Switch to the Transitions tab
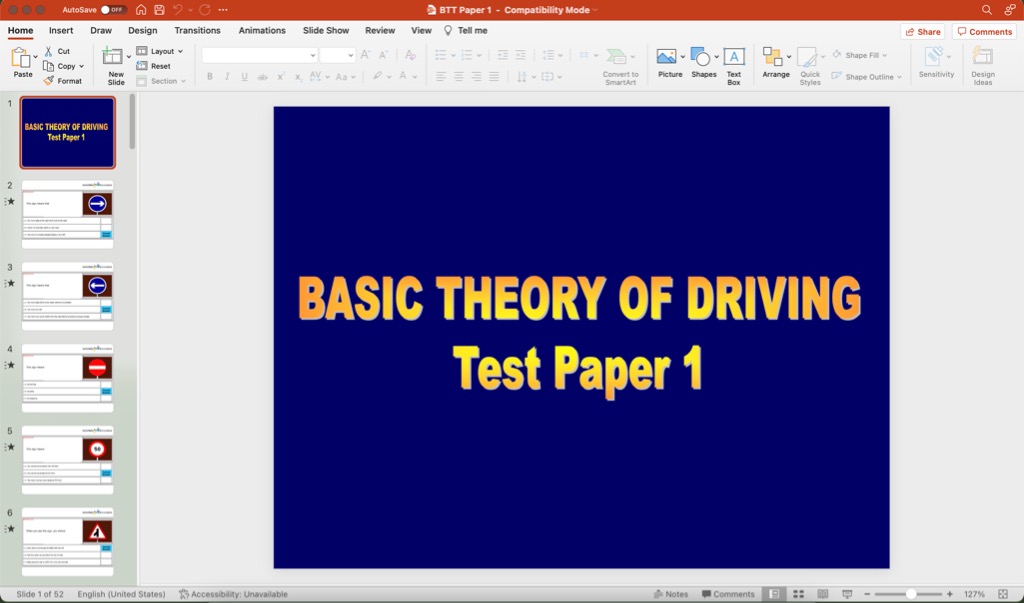Screen dimensions: 1024x603 pos(197,30)
